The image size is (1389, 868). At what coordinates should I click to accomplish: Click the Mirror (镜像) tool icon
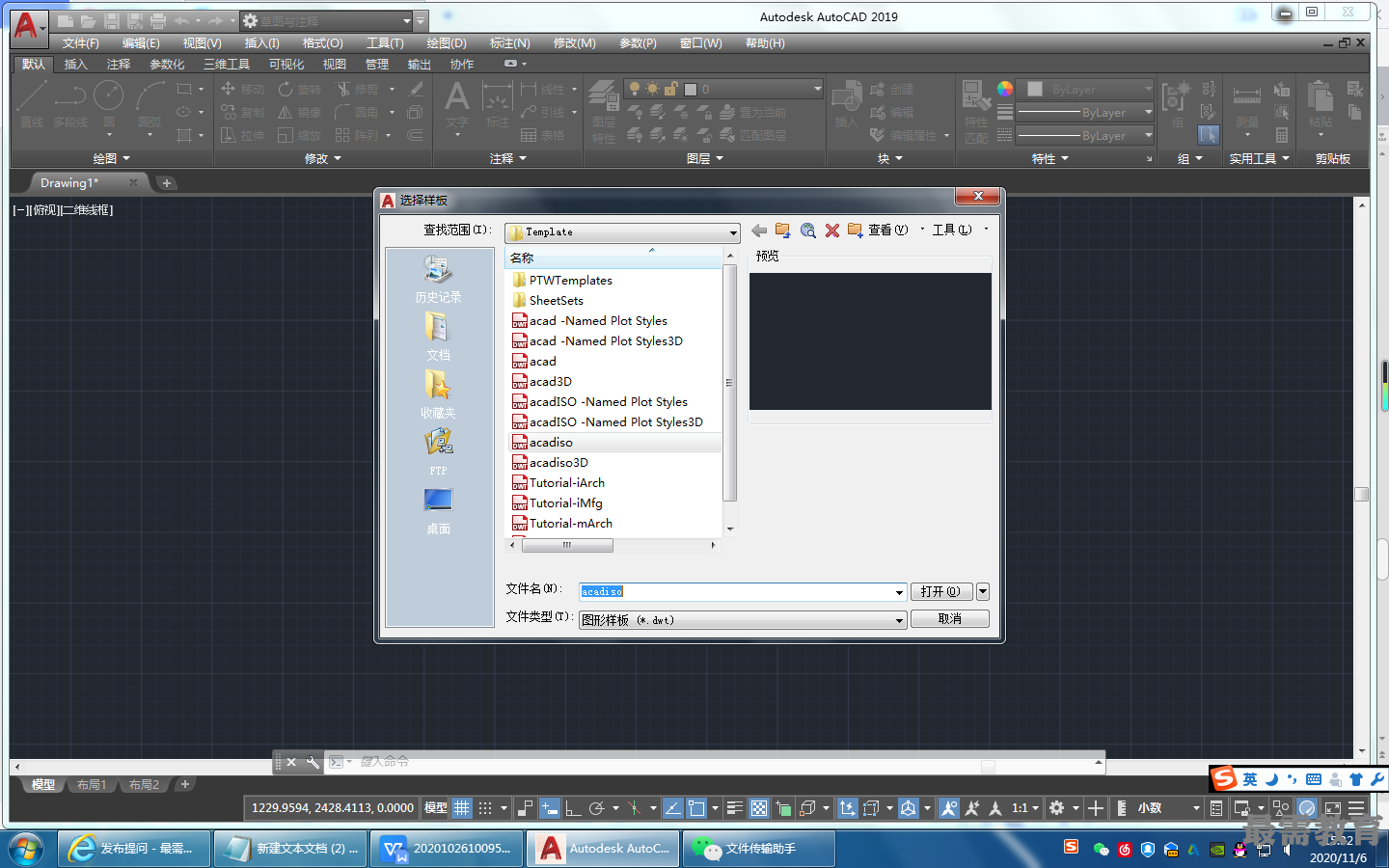click(286, 112)
